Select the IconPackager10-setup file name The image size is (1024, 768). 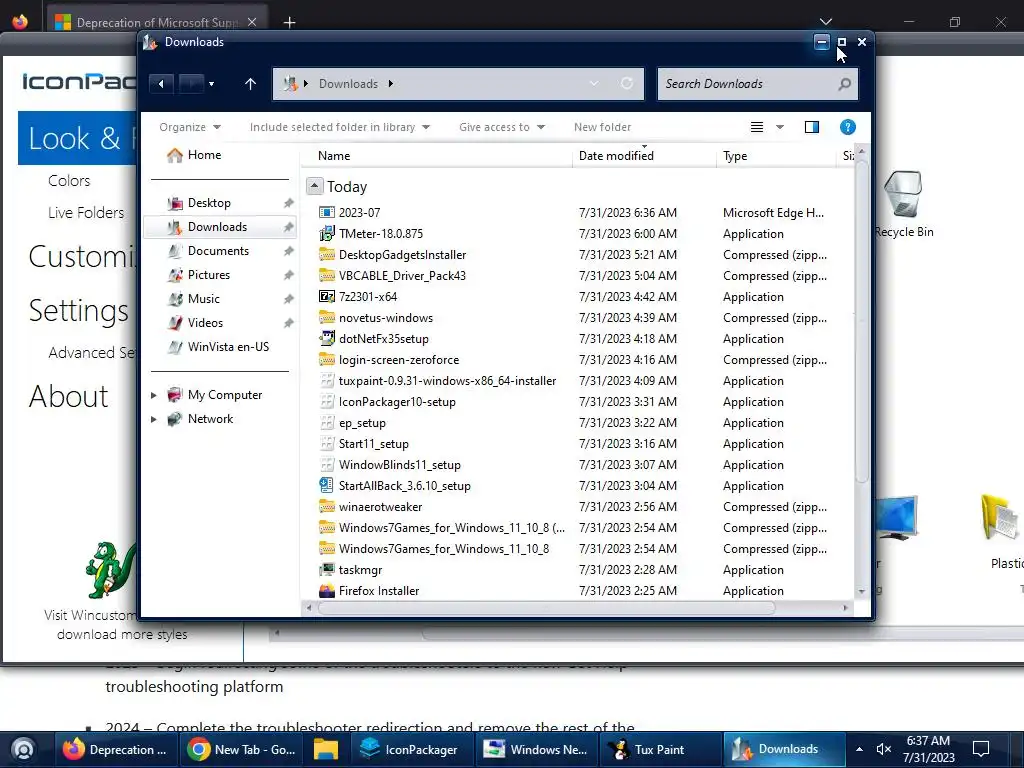click(397, 402)
